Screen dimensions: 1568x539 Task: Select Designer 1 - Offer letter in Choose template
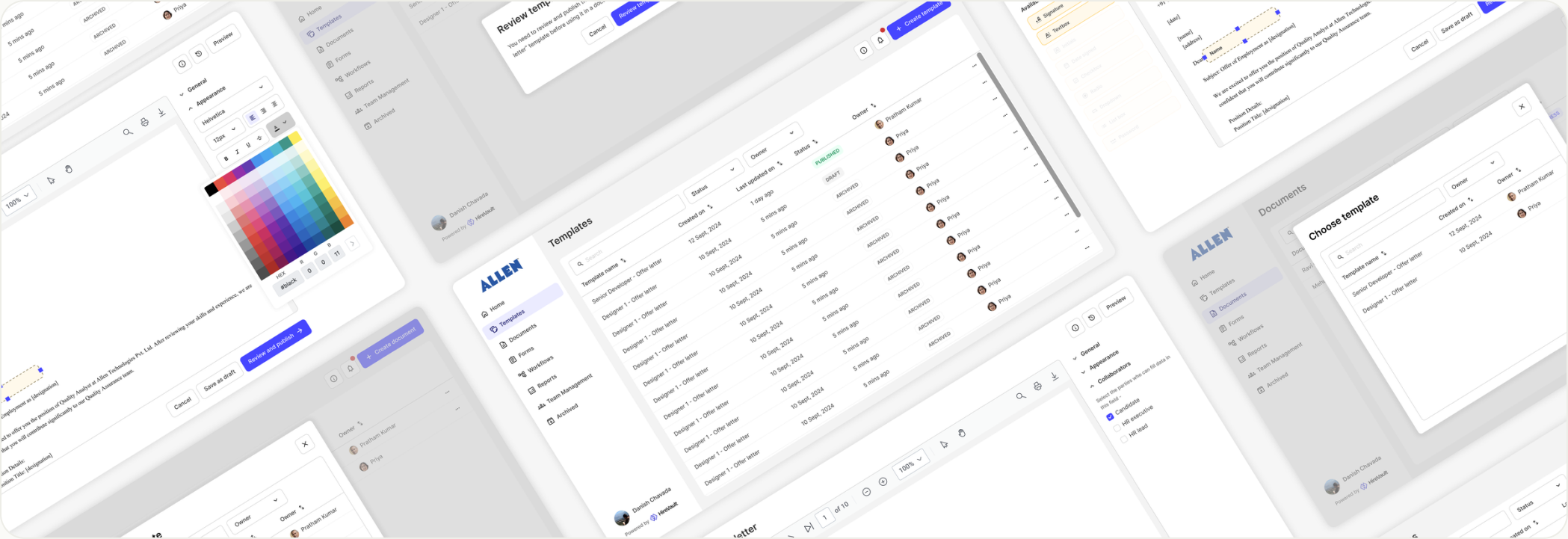[x=1389, y=295]
